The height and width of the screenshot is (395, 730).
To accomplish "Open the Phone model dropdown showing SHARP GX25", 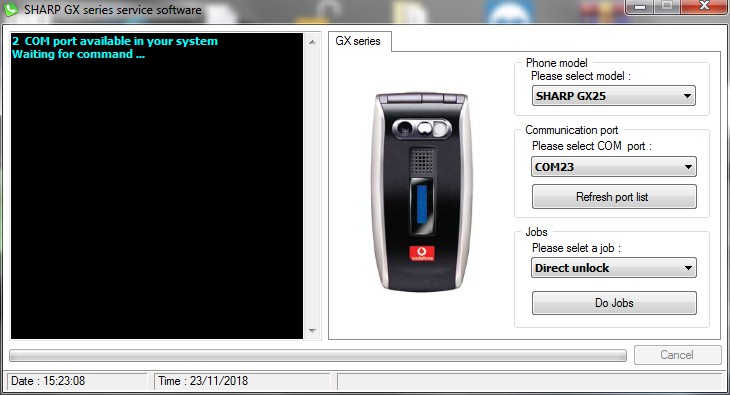I will click(614, 96).
